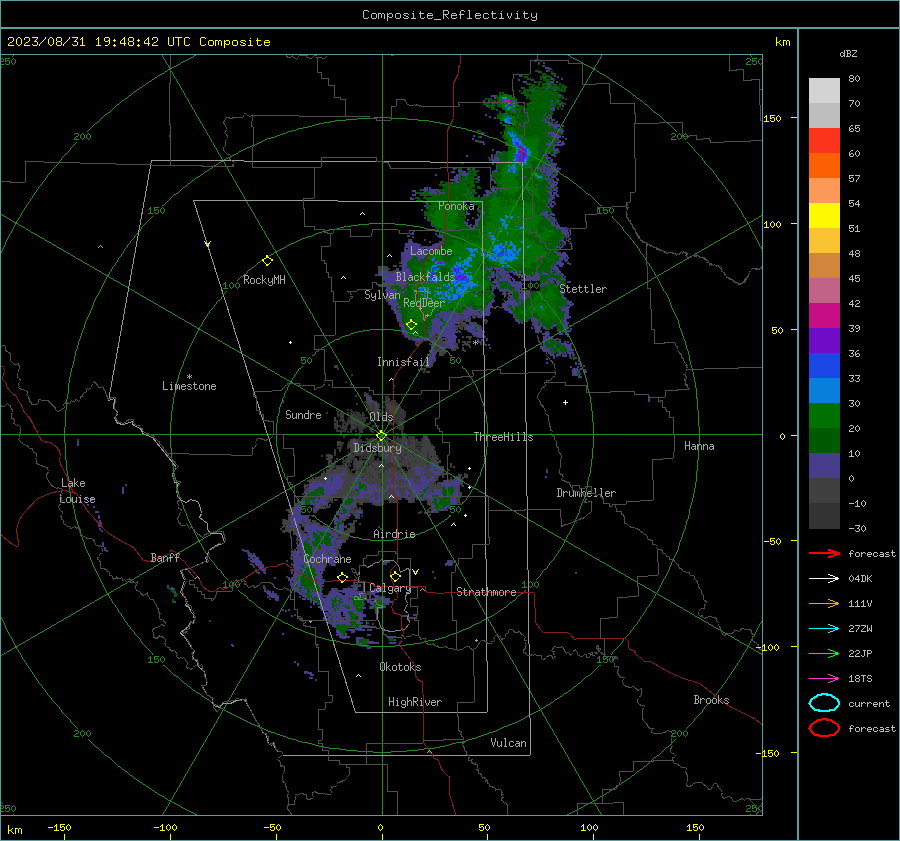Click the Innisfail map label
Viewport: 900px width, 841px height.
click(404, 362)
